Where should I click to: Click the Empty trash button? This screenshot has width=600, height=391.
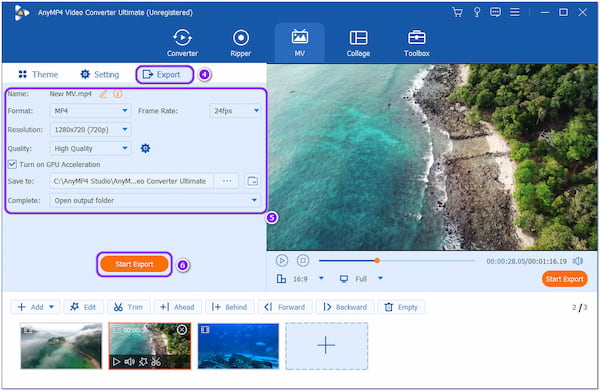(x=401, y=307)
